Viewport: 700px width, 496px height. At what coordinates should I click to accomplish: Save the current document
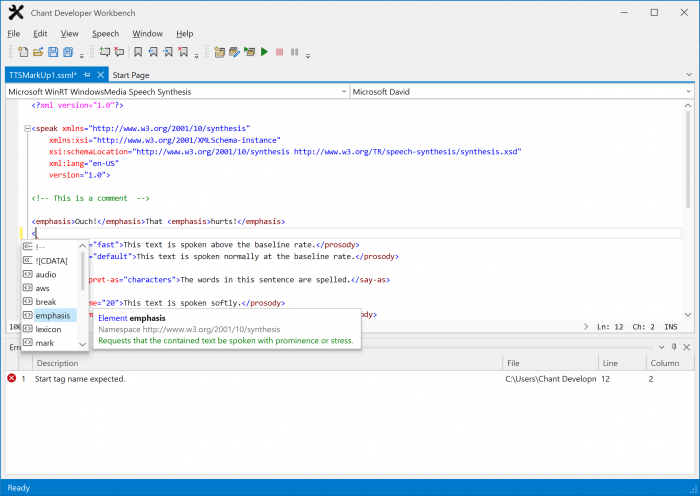53,52
